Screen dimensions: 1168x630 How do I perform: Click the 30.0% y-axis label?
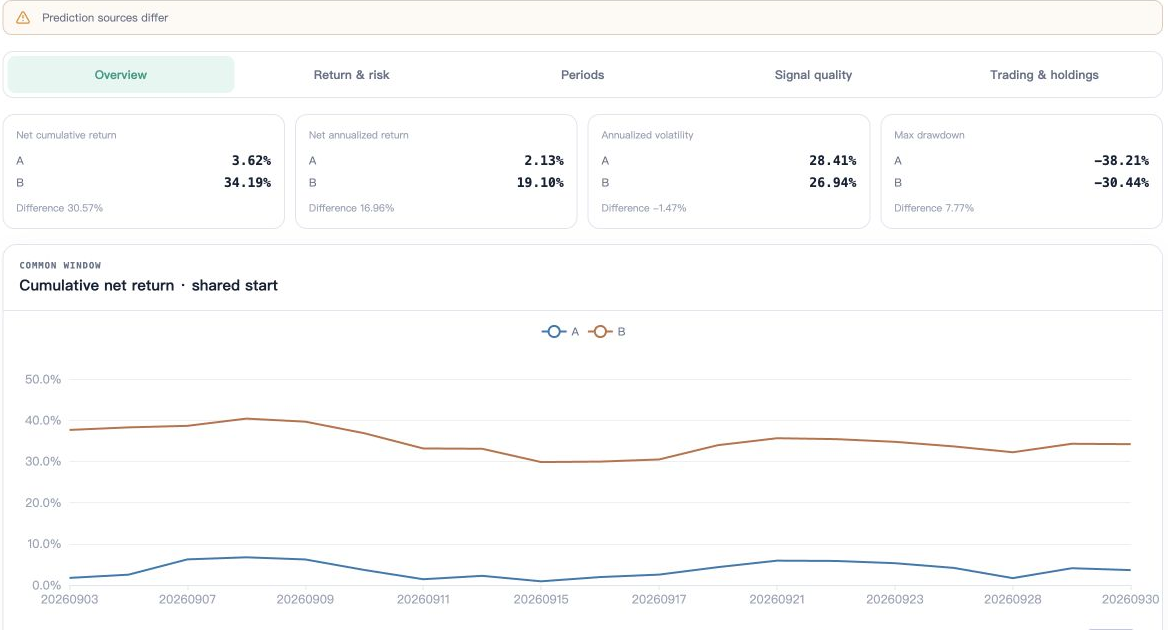[x=42, y=461]
